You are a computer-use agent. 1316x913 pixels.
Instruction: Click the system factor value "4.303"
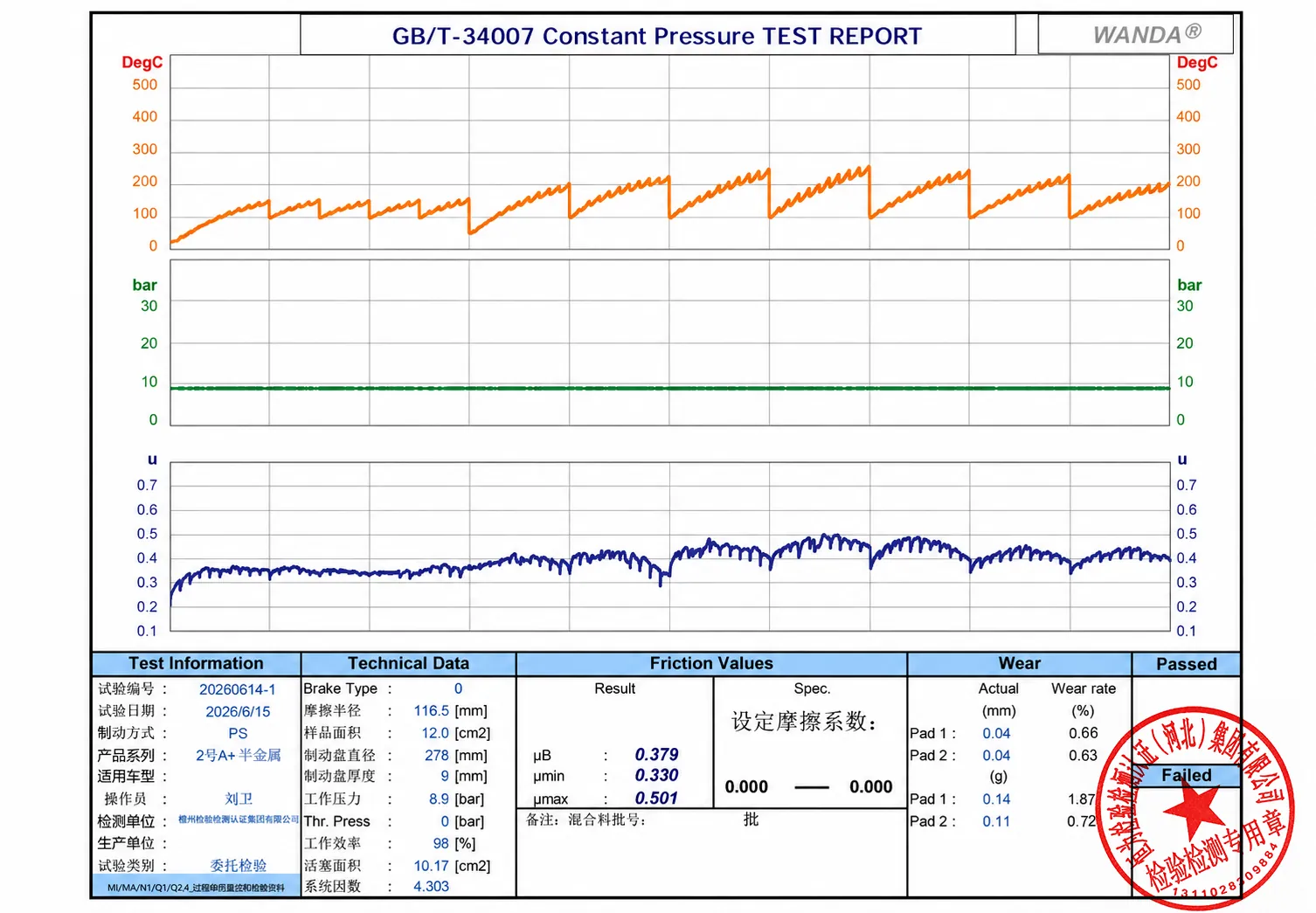pyautogui.click(x=431, y=886)
